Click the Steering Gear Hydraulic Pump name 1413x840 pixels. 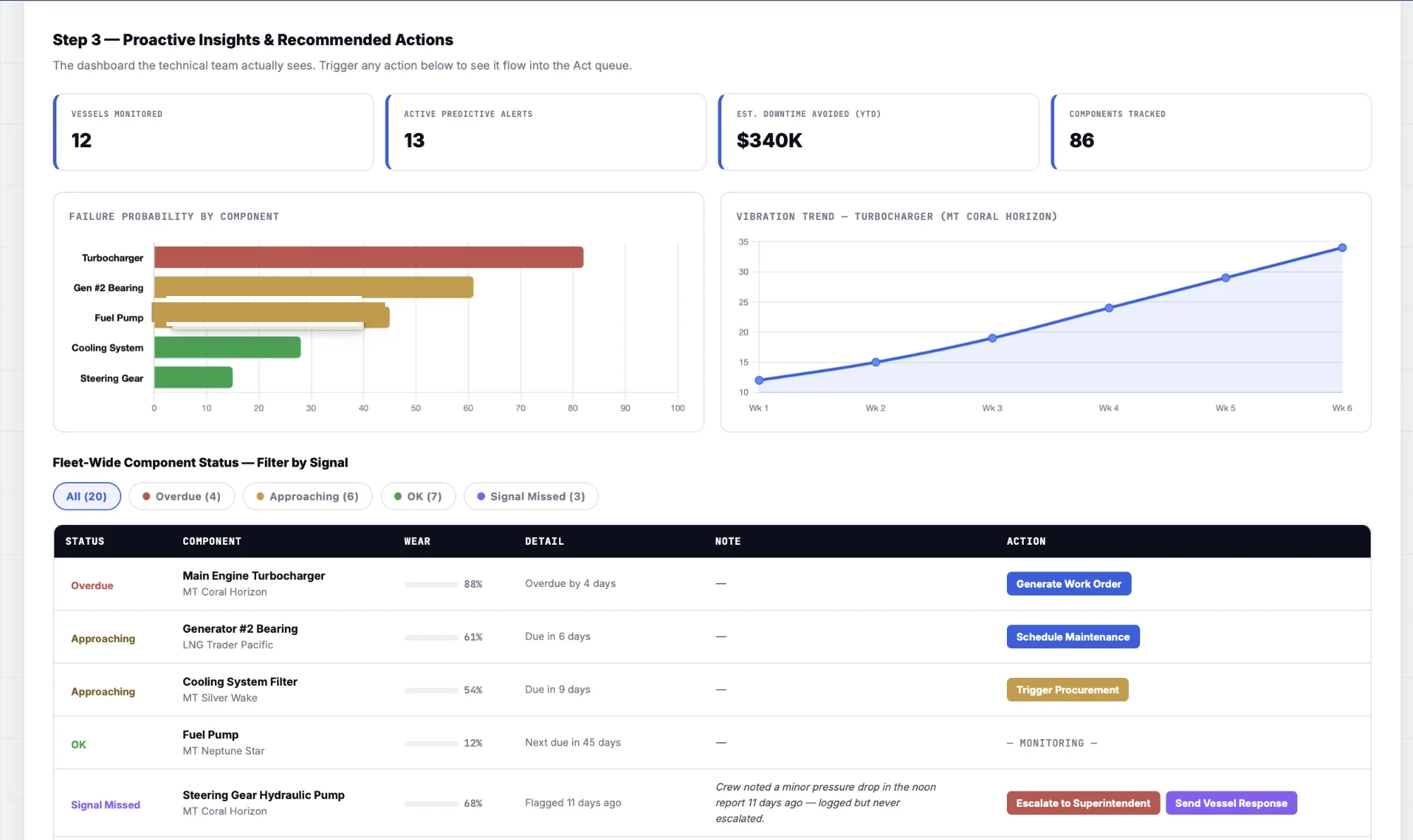(263, 795)
